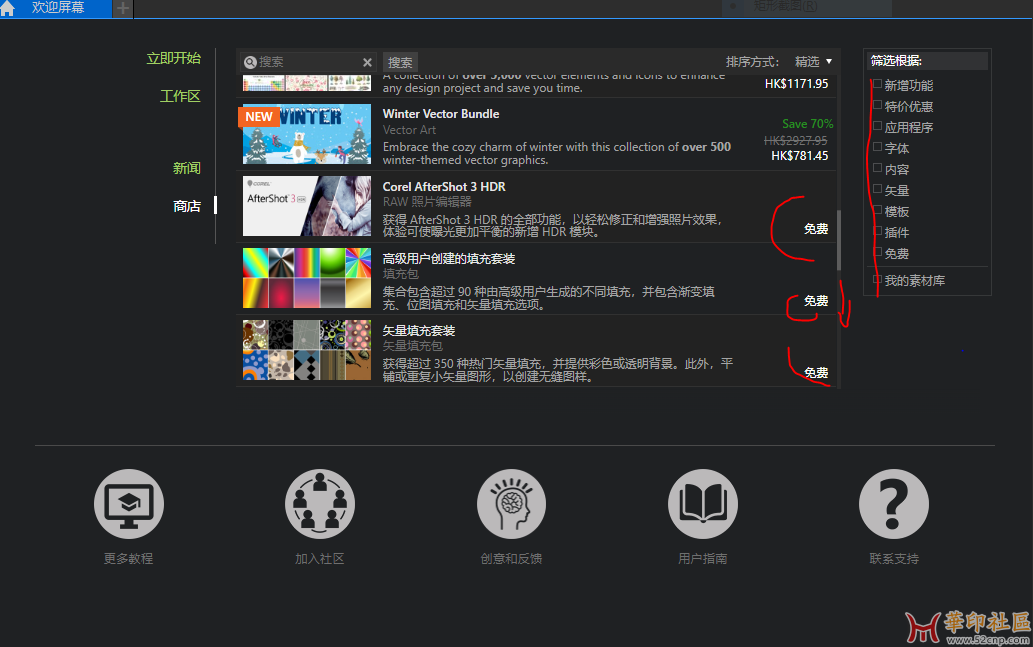Click the RAW 照片编辑器 subtitle

click(x=427, y=202)
